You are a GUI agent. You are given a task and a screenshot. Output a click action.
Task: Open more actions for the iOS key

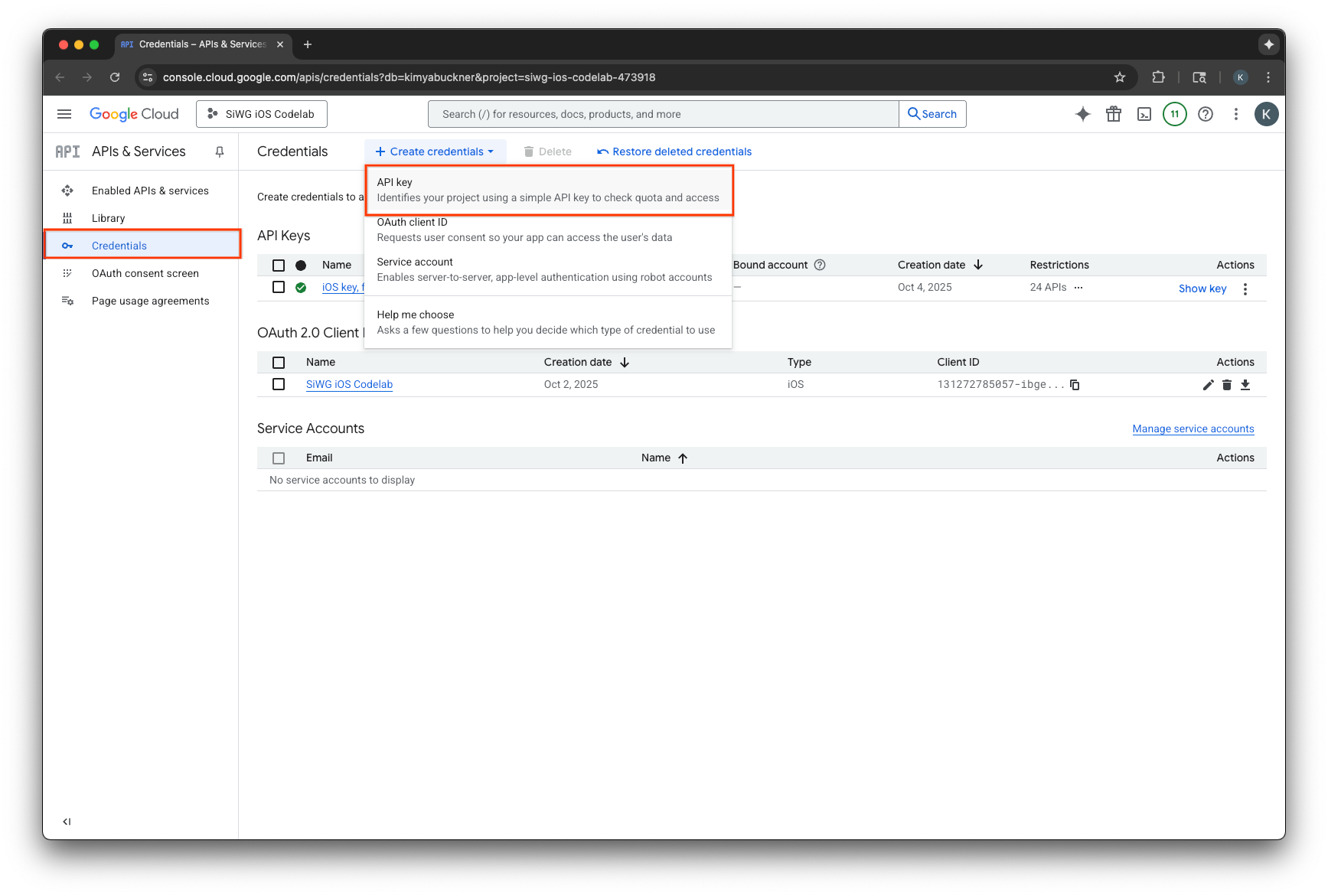(x=1245, y=288)
